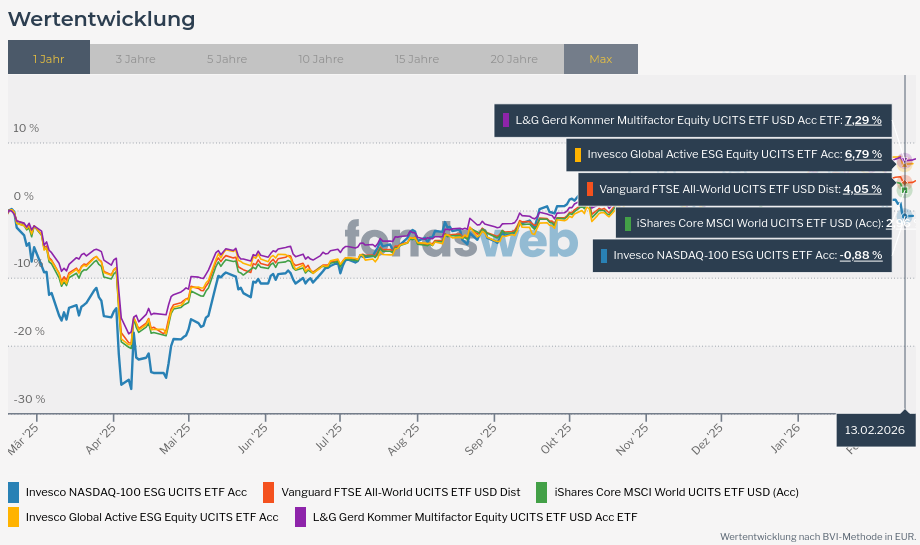Open the Max time range tab

pyautogui.click(x=601, y=59)
